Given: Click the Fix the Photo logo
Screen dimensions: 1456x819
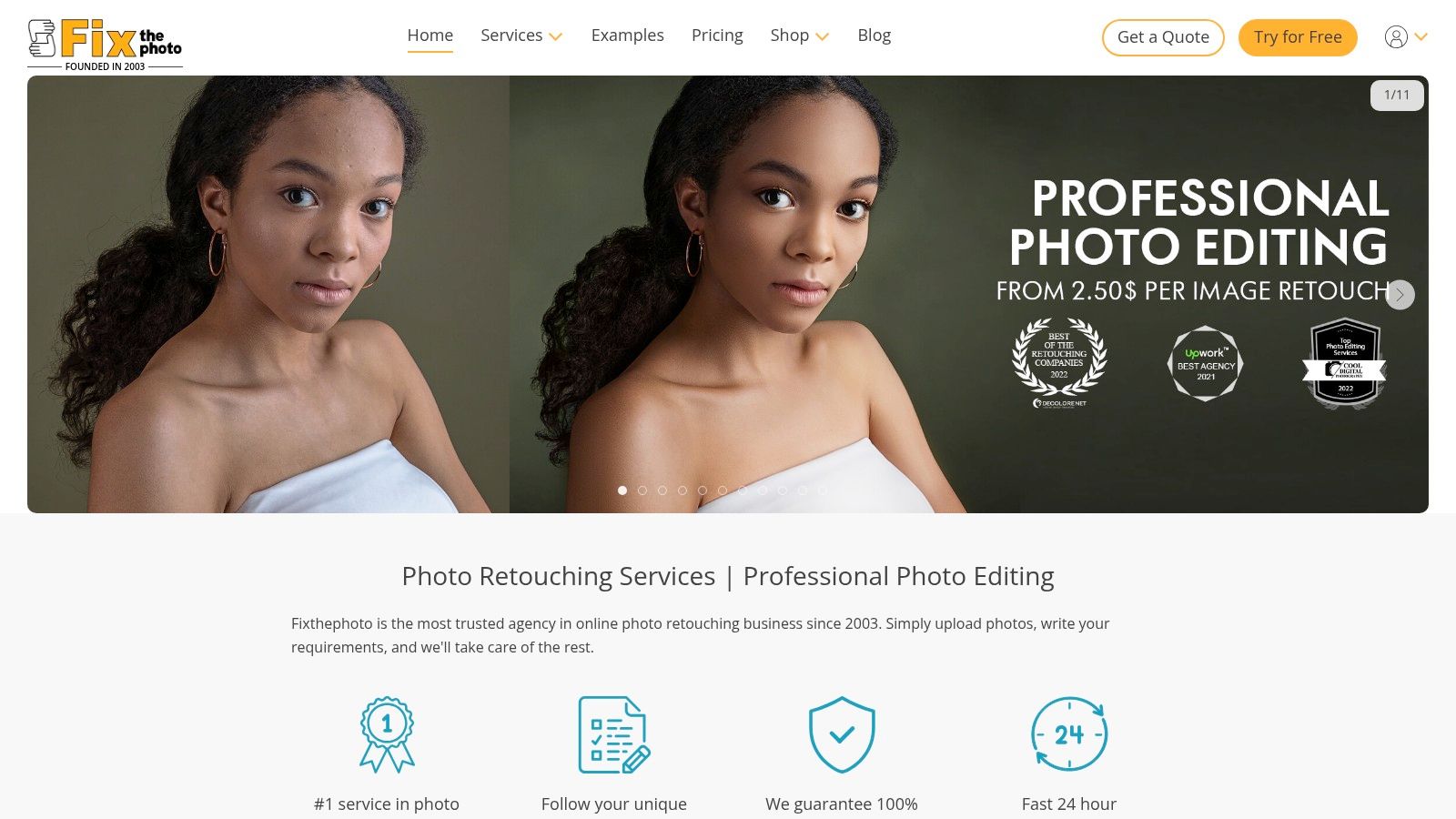Looking at the screenshot, I should (x=105, y=44).
